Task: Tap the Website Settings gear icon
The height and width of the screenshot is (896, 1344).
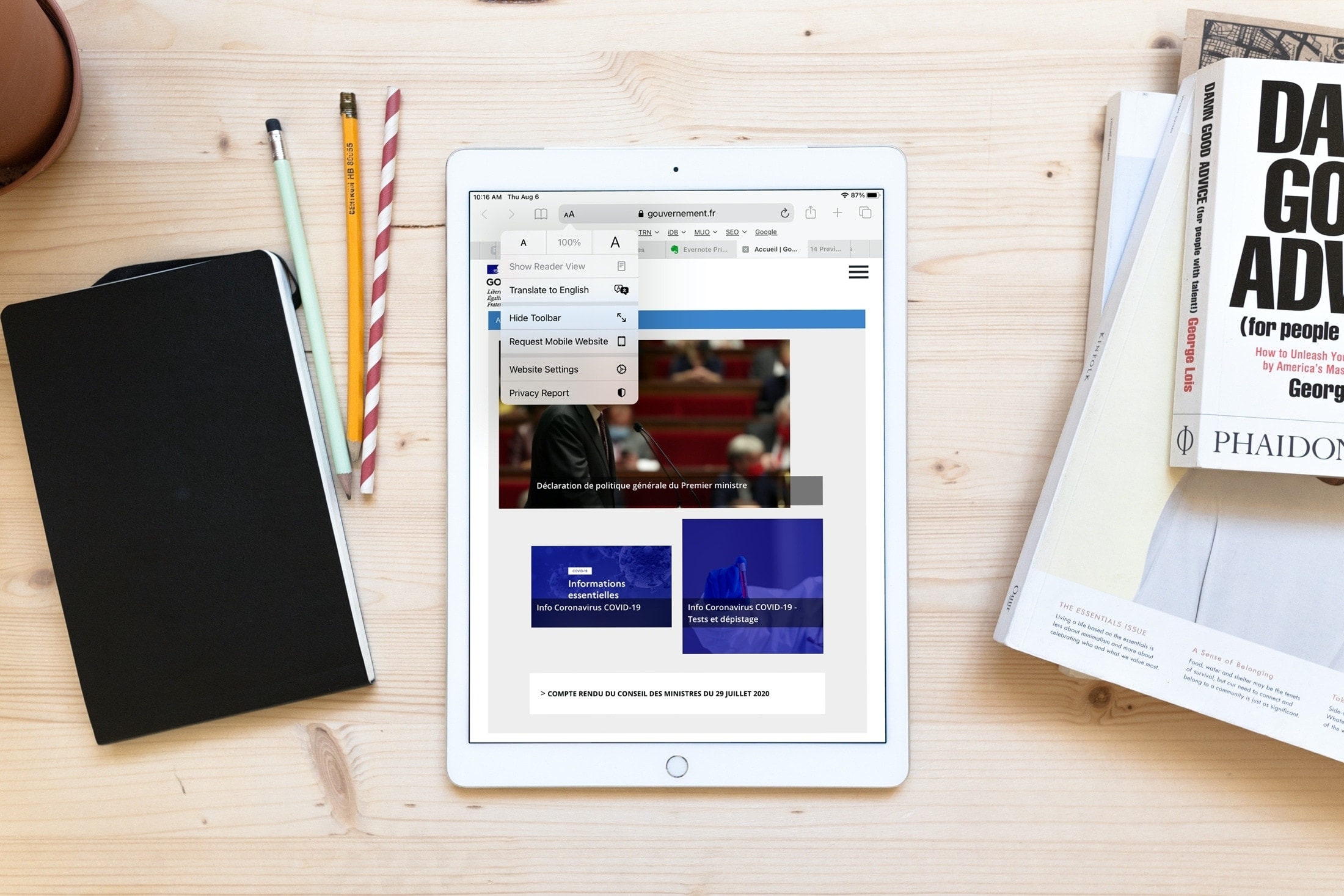Action: [621, 367]
